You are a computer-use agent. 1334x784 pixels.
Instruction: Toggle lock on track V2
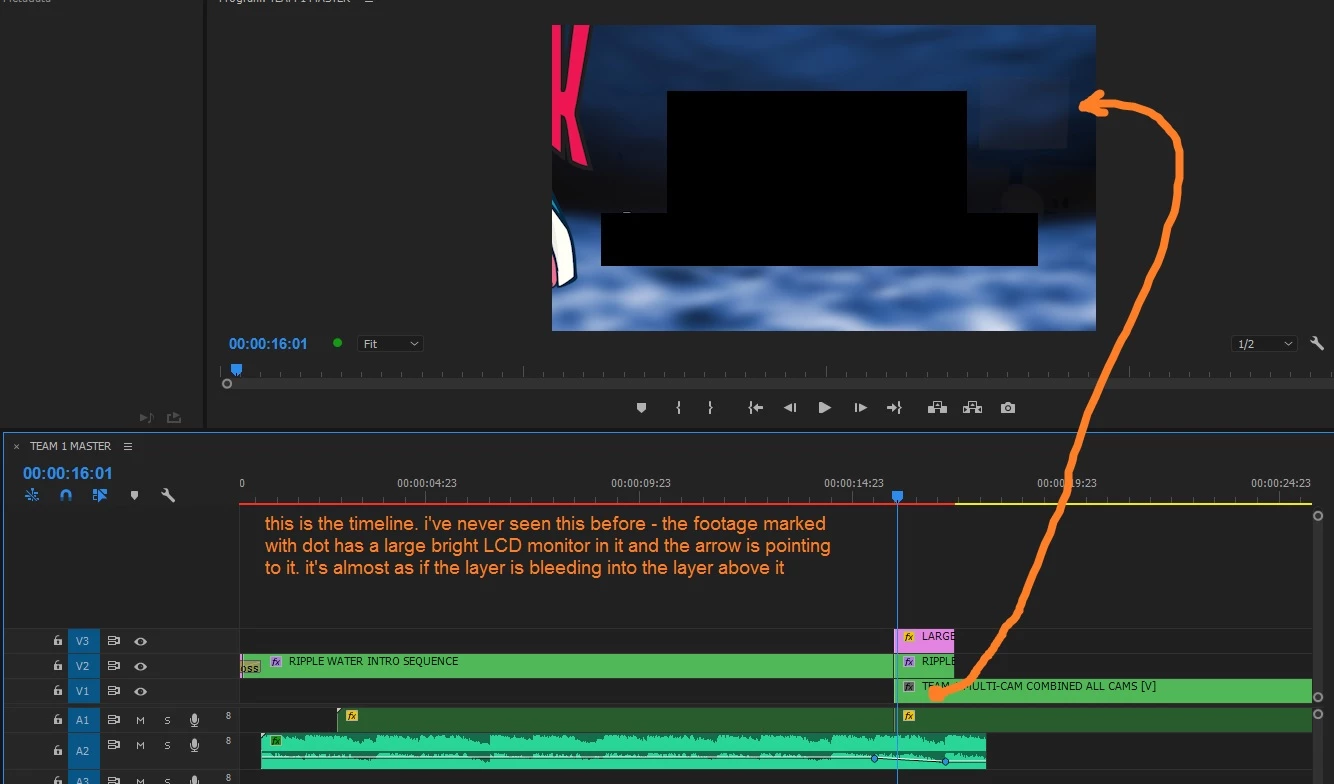[x=58, y=666]
